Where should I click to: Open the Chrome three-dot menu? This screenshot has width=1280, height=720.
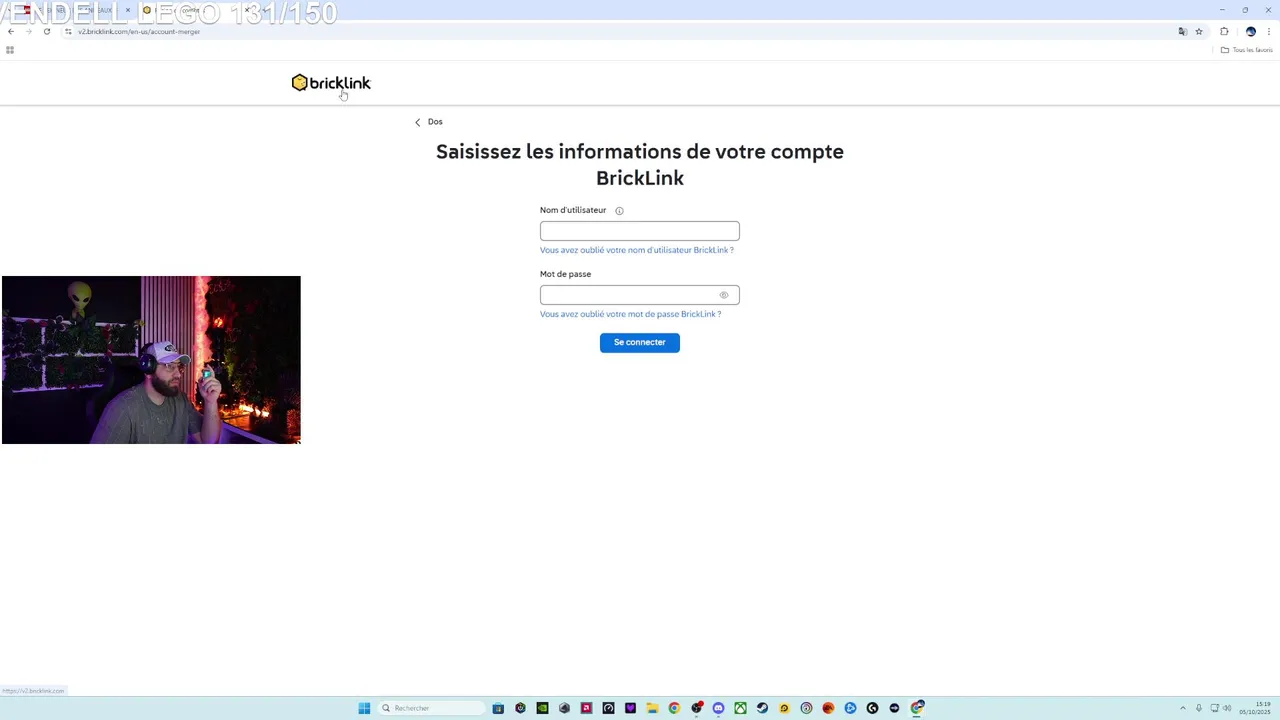pyautogui.click(x=1268, y=31)
